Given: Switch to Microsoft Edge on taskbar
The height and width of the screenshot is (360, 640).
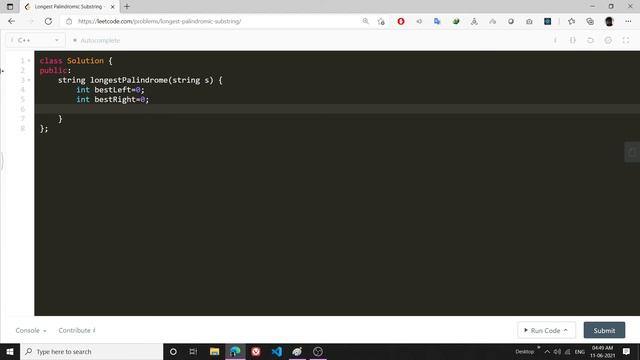Looking at the screenshot, I should 235,351.
